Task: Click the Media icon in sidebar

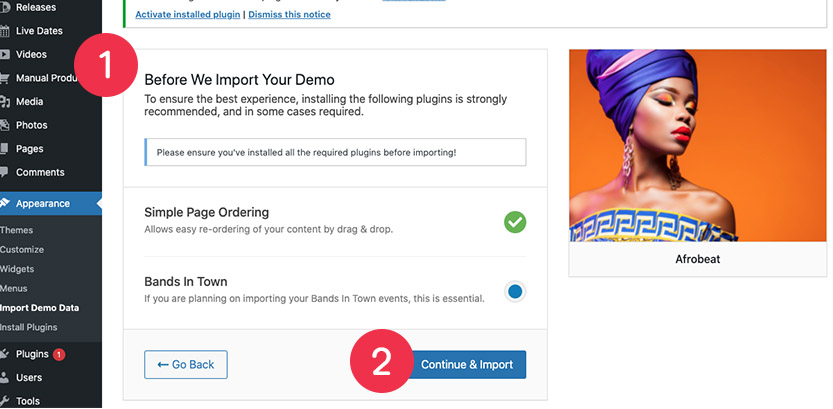Action: click(5, 101)
